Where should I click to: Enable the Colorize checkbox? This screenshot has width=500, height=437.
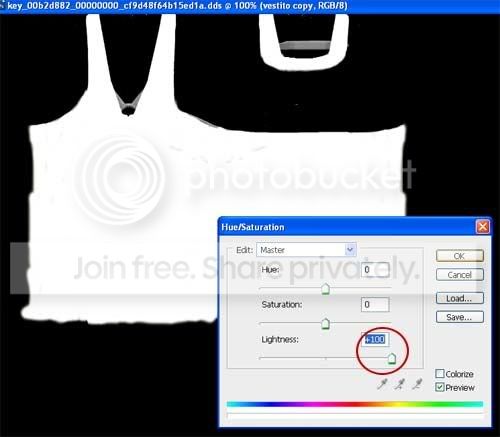coord(440,373)
